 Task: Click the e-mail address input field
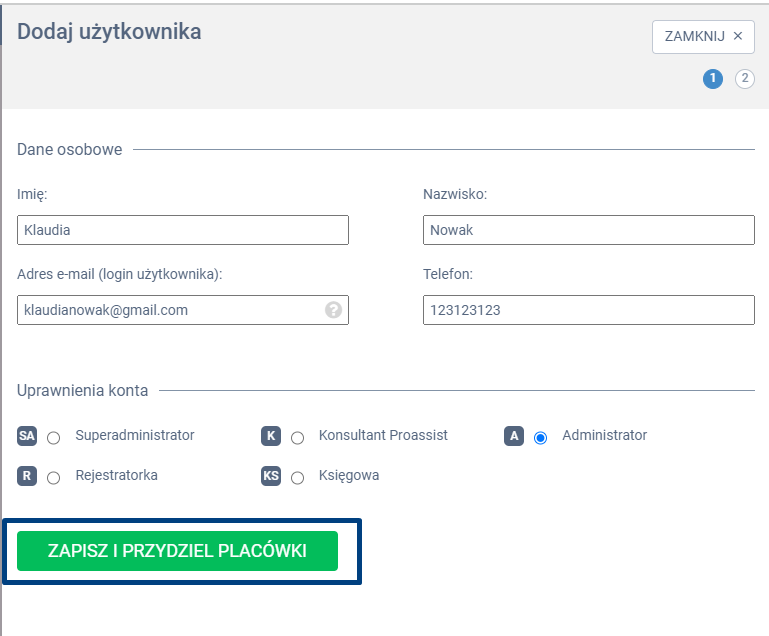pos(170,310)
